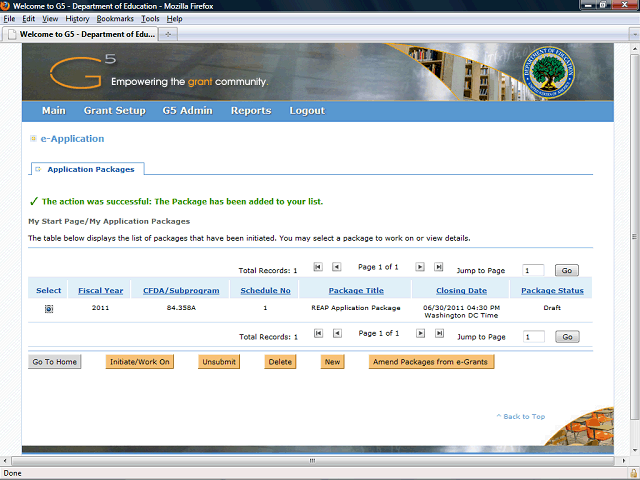
Task: Click the New button
Action: tap(333, 362)
